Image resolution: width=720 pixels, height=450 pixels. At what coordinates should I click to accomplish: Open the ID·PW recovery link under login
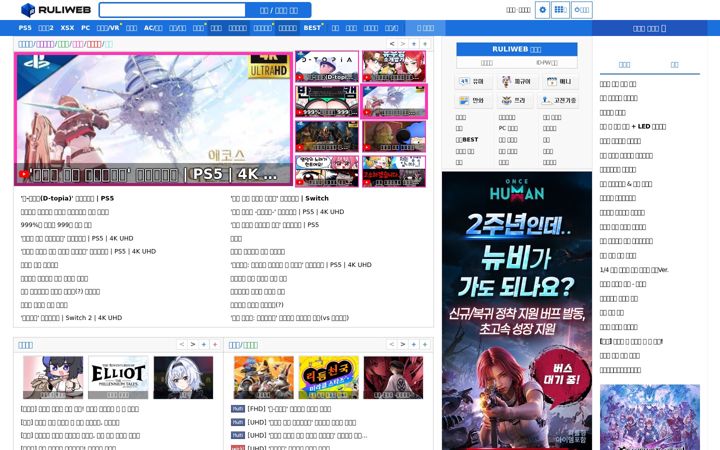(x=547, y=62)
